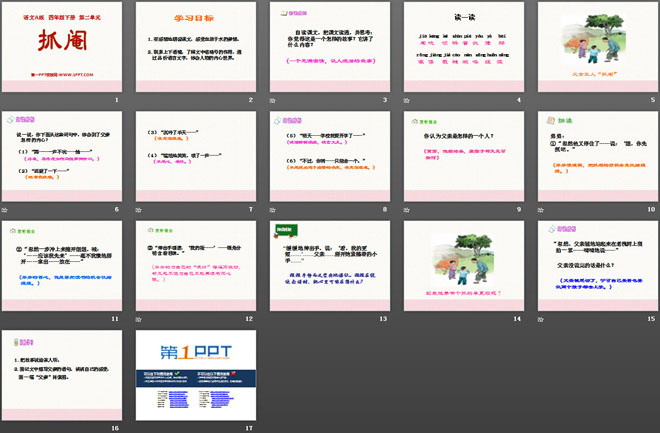Screen dimensions: 660x433
Task: Click the slide number '13' label
Action: click(x=383, y=319)
